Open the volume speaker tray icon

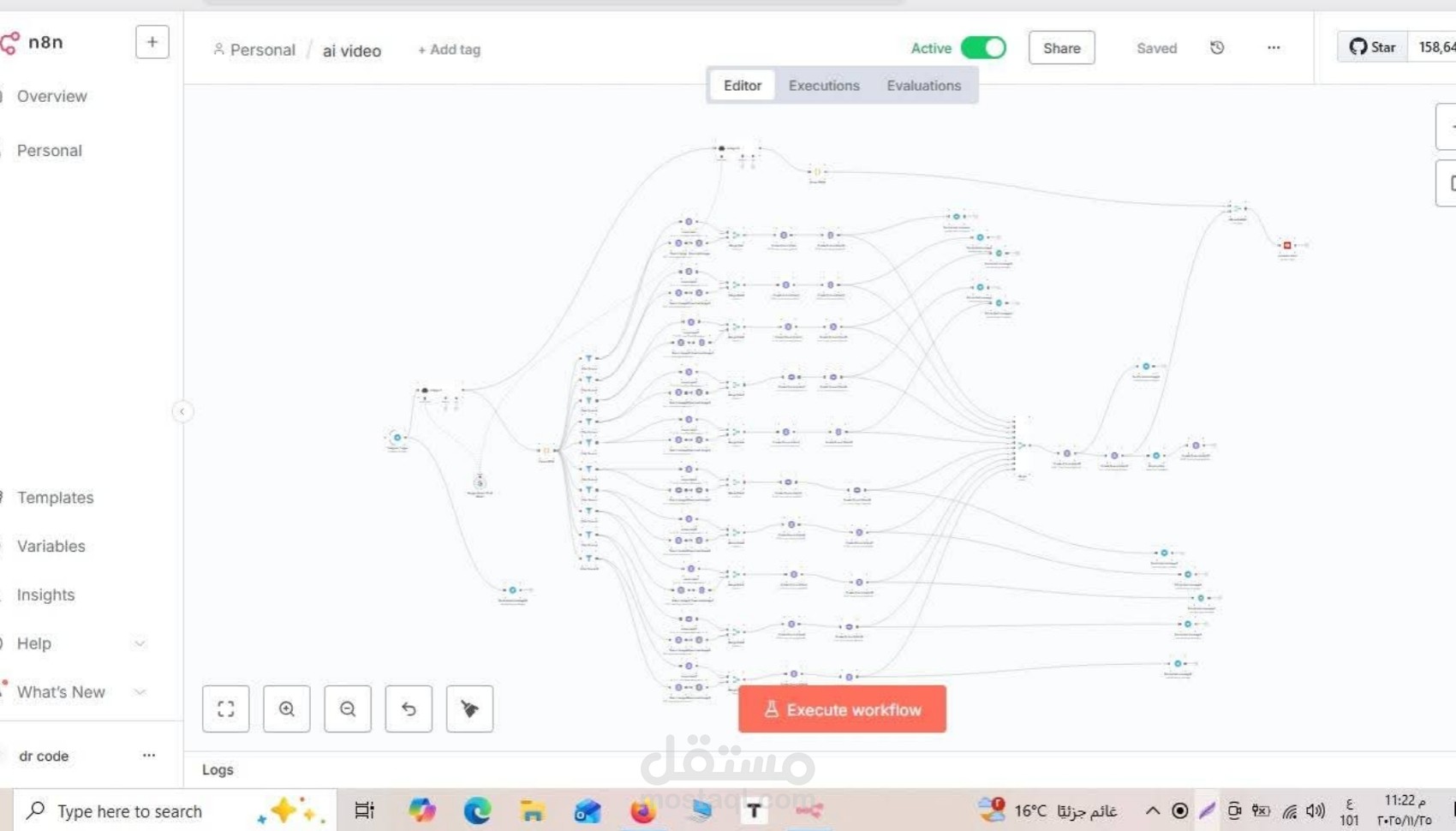pos(1316,810)
